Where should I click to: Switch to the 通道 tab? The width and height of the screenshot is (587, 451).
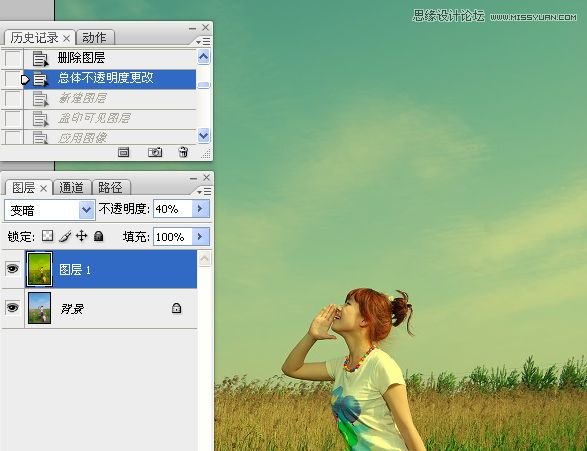[72, 187]
